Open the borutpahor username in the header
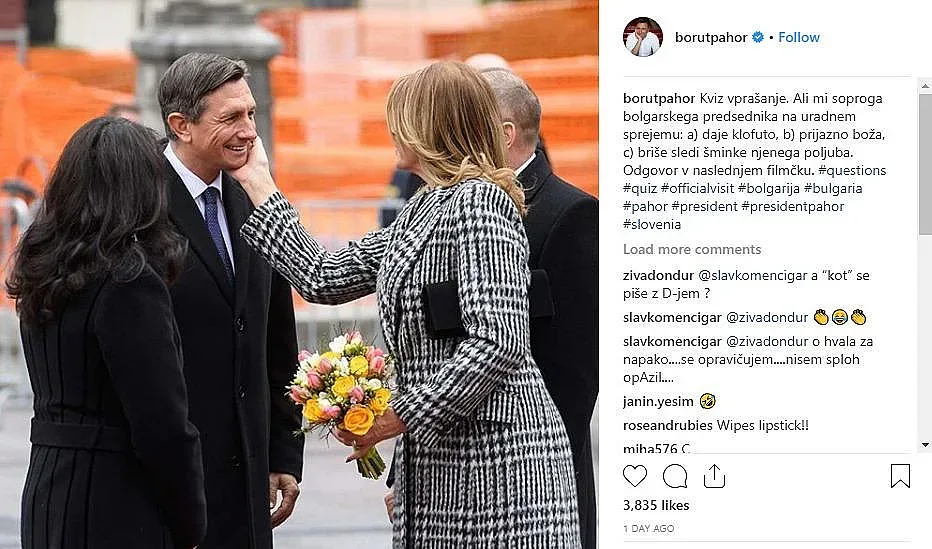The height and width of the screenshot is (549, 932). point(711,37)
